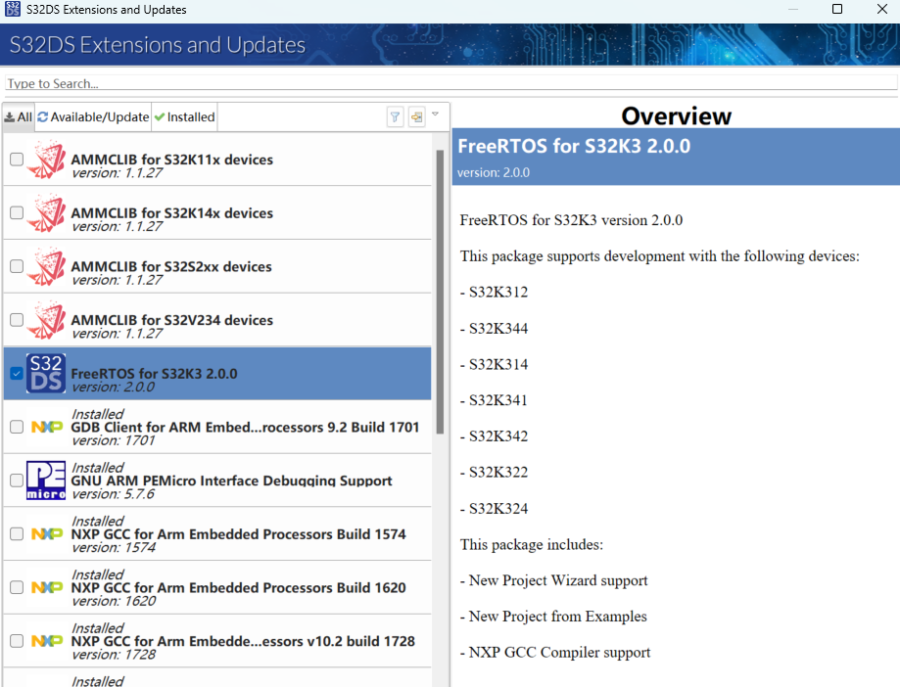This screenshot has height=687, width=900.
Task: Select AMMCLIB for S32K11x devices title
Action: 172,160
